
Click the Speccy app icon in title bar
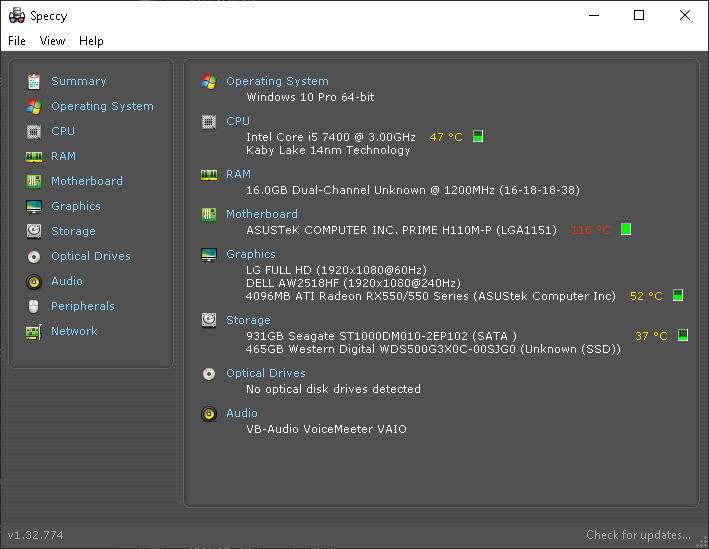click(x=17, y=15)
